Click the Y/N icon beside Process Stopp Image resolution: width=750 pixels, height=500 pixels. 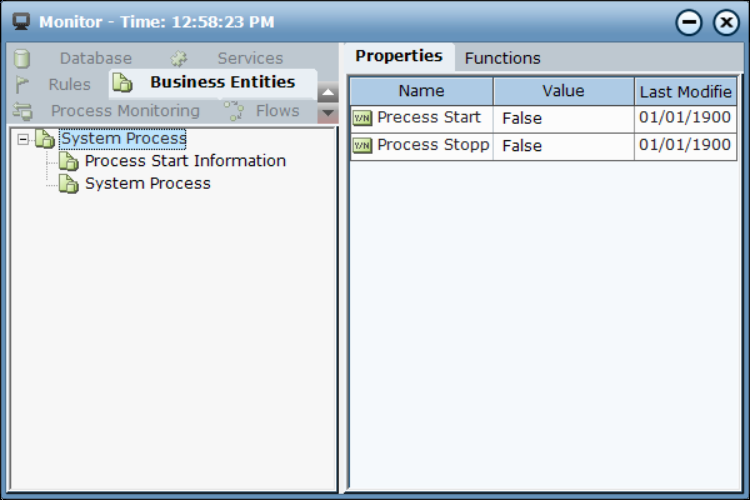362,145
